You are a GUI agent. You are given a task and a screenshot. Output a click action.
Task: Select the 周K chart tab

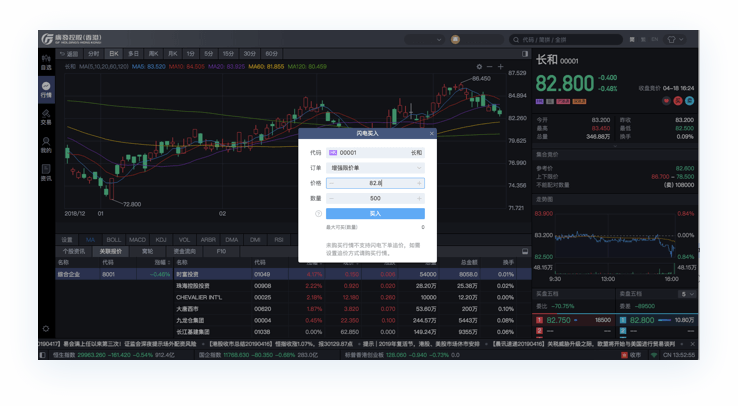[x=153, y=54]
